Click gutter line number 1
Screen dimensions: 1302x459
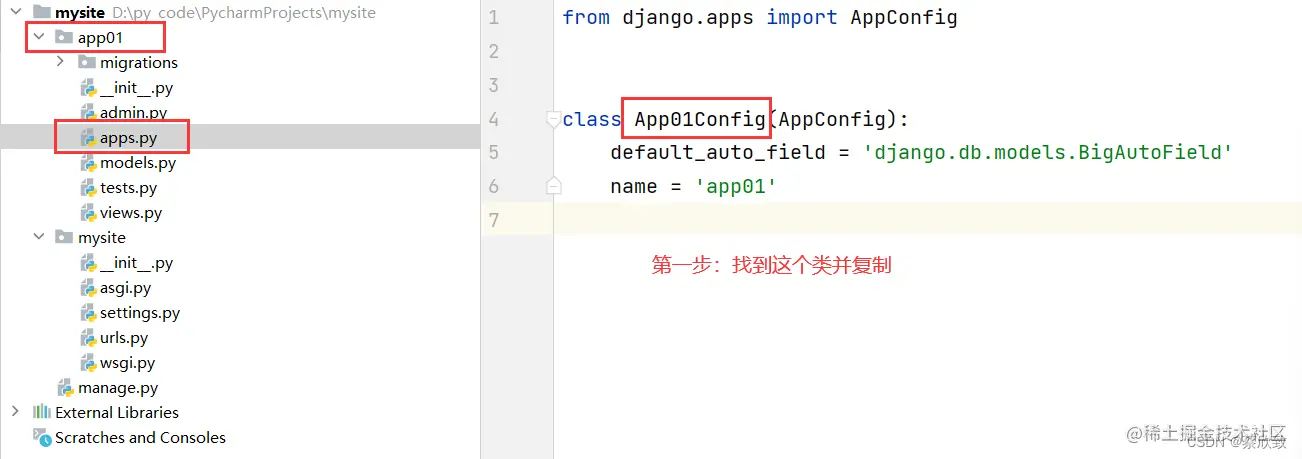pyautogui.click(x=494, y=18)
